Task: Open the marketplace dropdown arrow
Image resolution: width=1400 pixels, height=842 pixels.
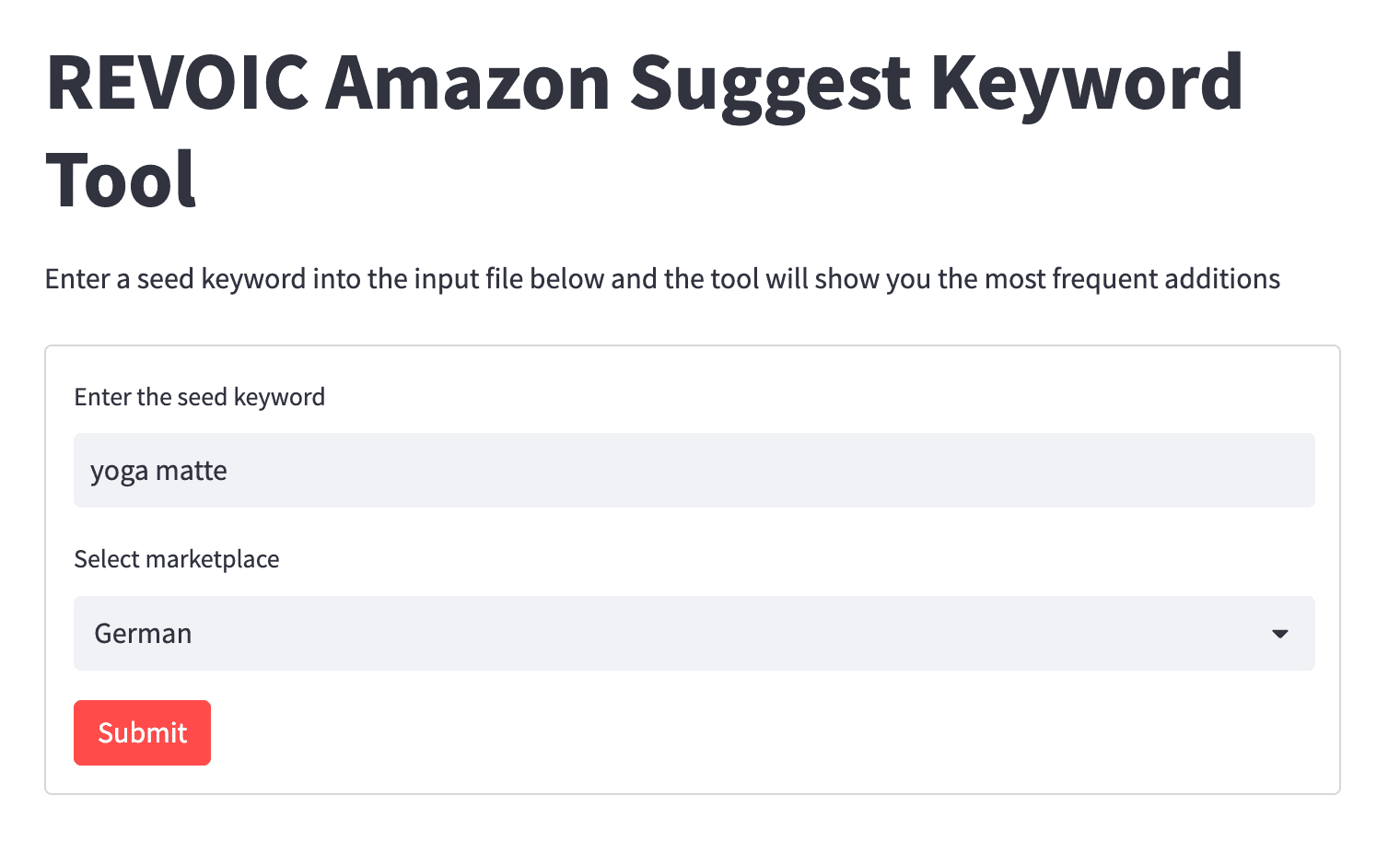Action: tap(1279, 634)
